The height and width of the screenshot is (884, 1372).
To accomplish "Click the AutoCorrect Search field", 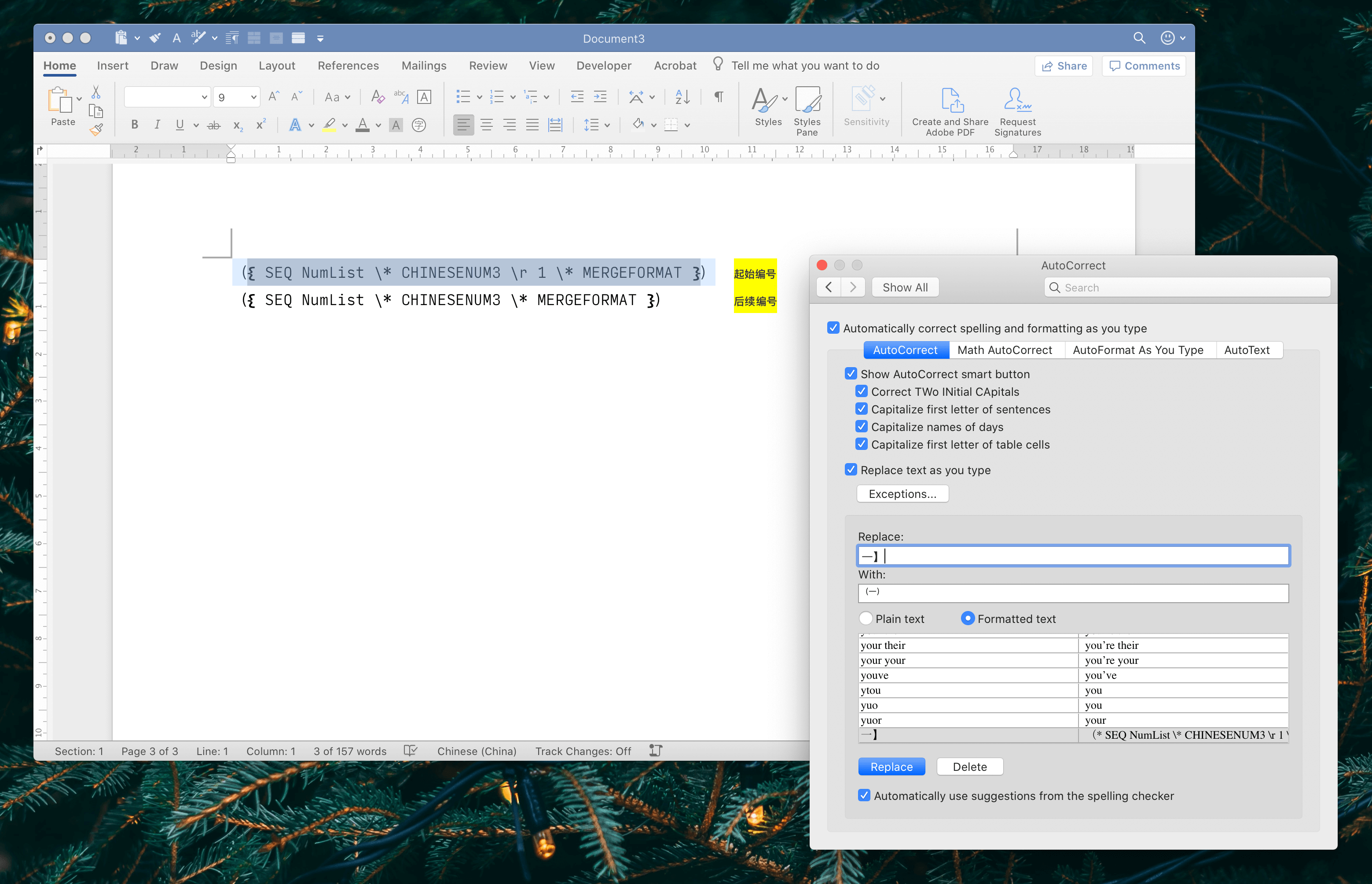I will click(1187, 287).
